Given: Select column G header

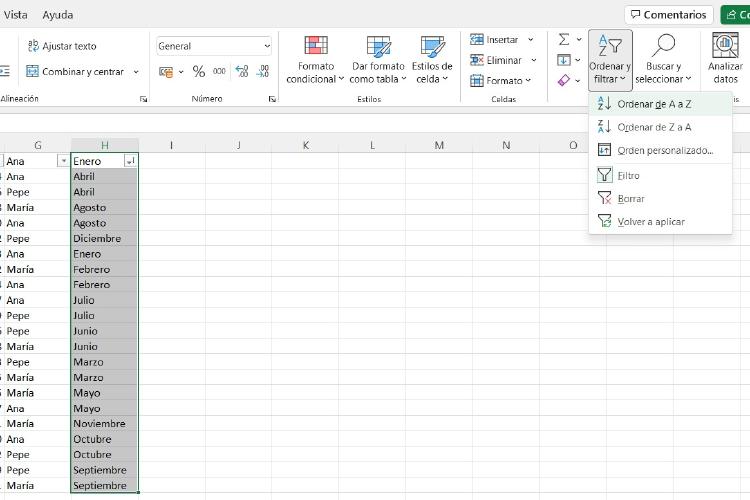Looking at the screenshot, I should click(38, 145).
